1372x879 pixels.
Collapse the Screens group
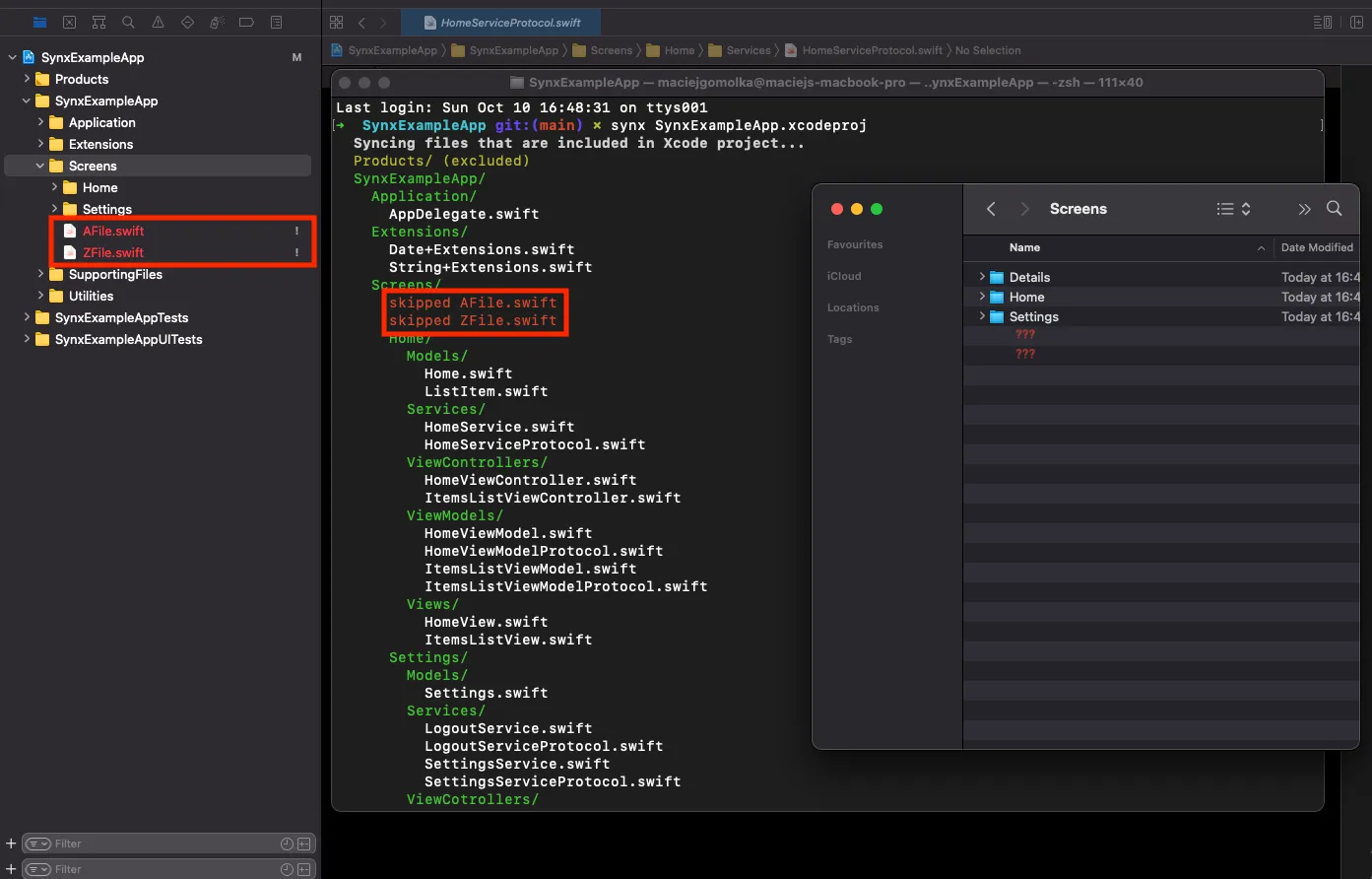tap(40, 166)
